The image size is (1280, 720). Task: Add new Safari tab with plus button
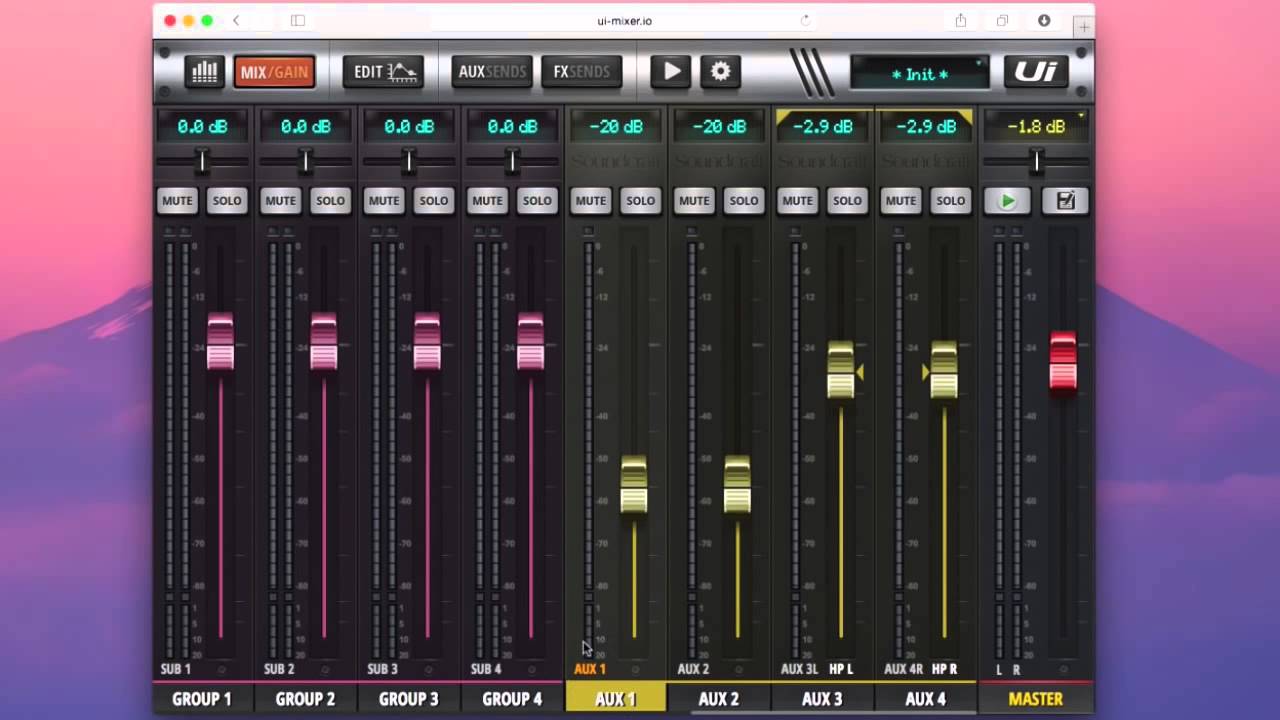pos(1083,27)
